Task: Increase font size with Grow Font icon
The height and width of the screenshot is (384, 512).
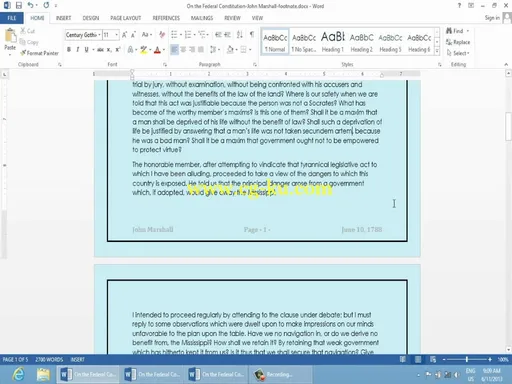Action: pyautogui.click(x=124, y=35)
